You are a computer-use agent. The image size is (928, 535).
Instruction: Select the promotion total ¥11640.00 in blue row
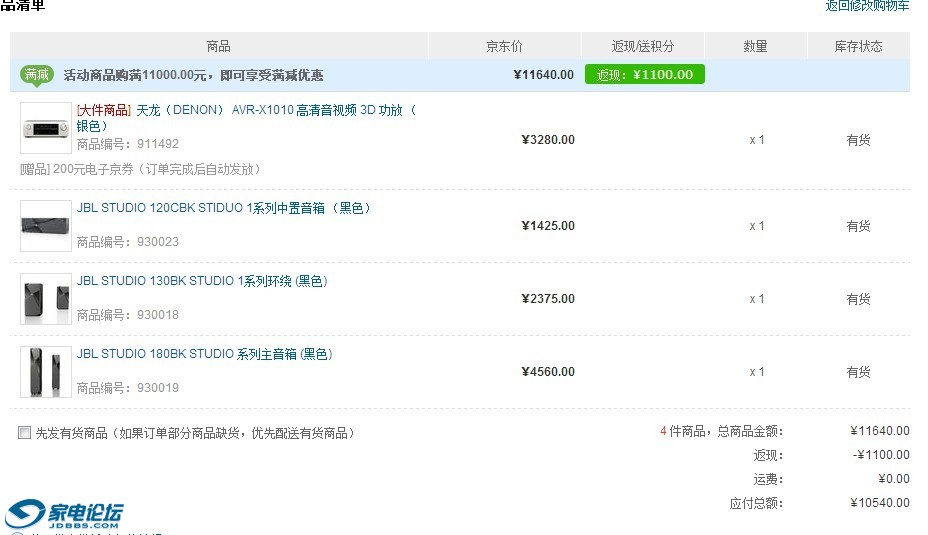click(543, 75)
